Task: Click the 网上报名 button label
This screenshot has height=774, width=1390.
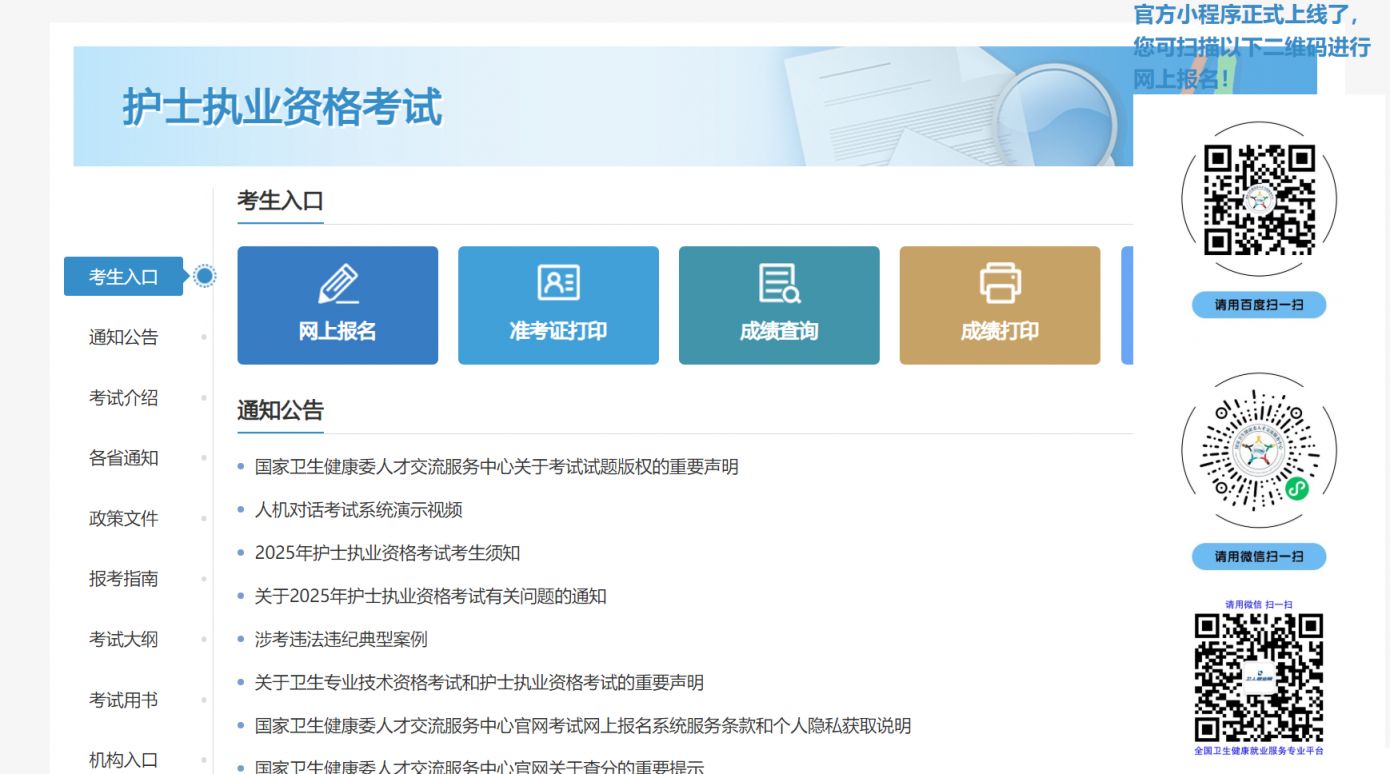Action: coord(338,331)
